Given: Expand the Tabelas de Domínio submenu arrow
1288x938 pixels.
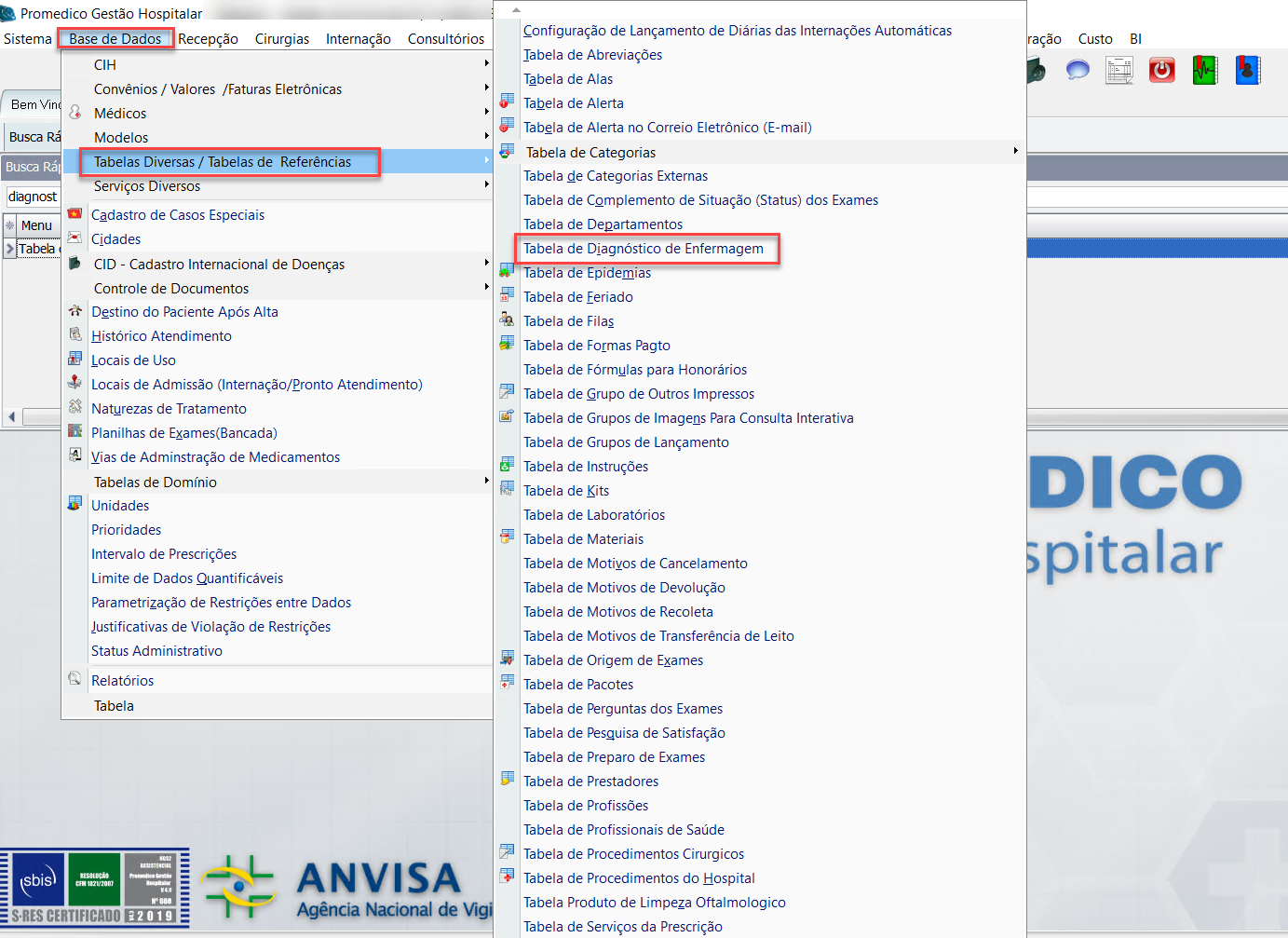Looking at the screenshot, I should 486,482.
